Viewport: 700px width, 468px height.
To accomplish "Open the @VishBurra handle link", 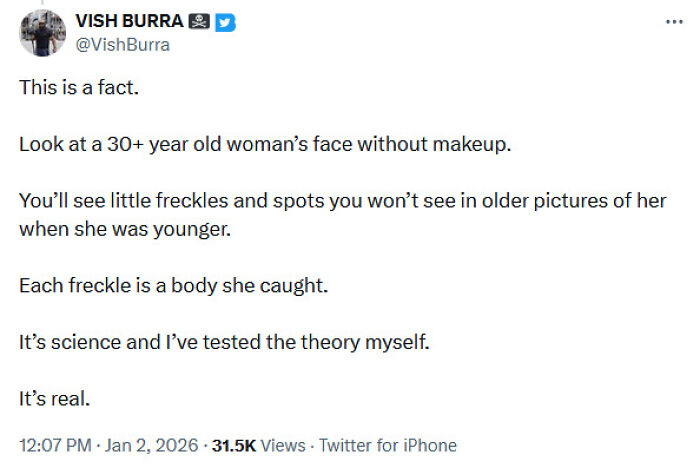I will click(x=123, y=44).
